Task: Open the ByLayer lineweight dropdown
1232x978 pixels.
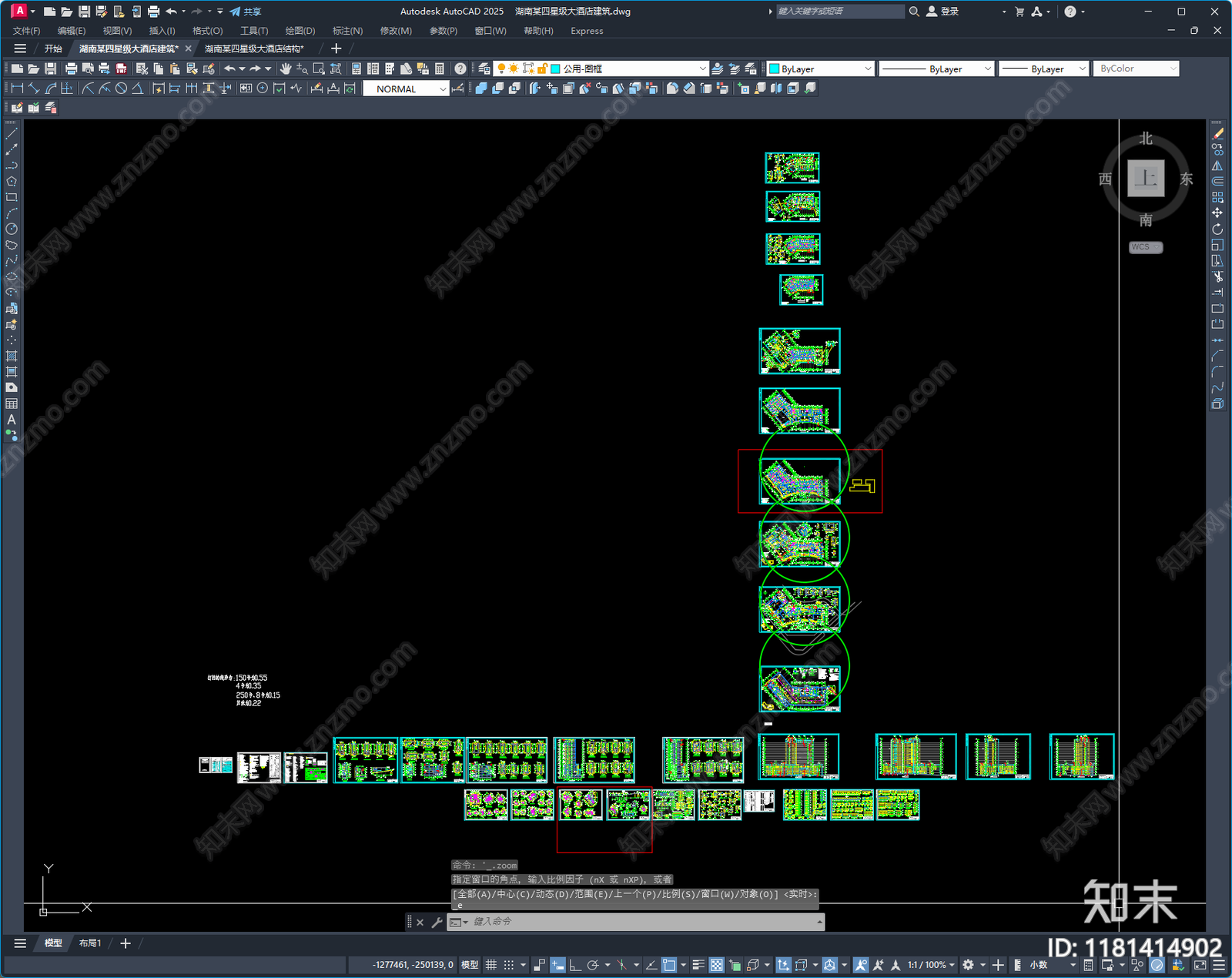Action: coord(1043,69)
